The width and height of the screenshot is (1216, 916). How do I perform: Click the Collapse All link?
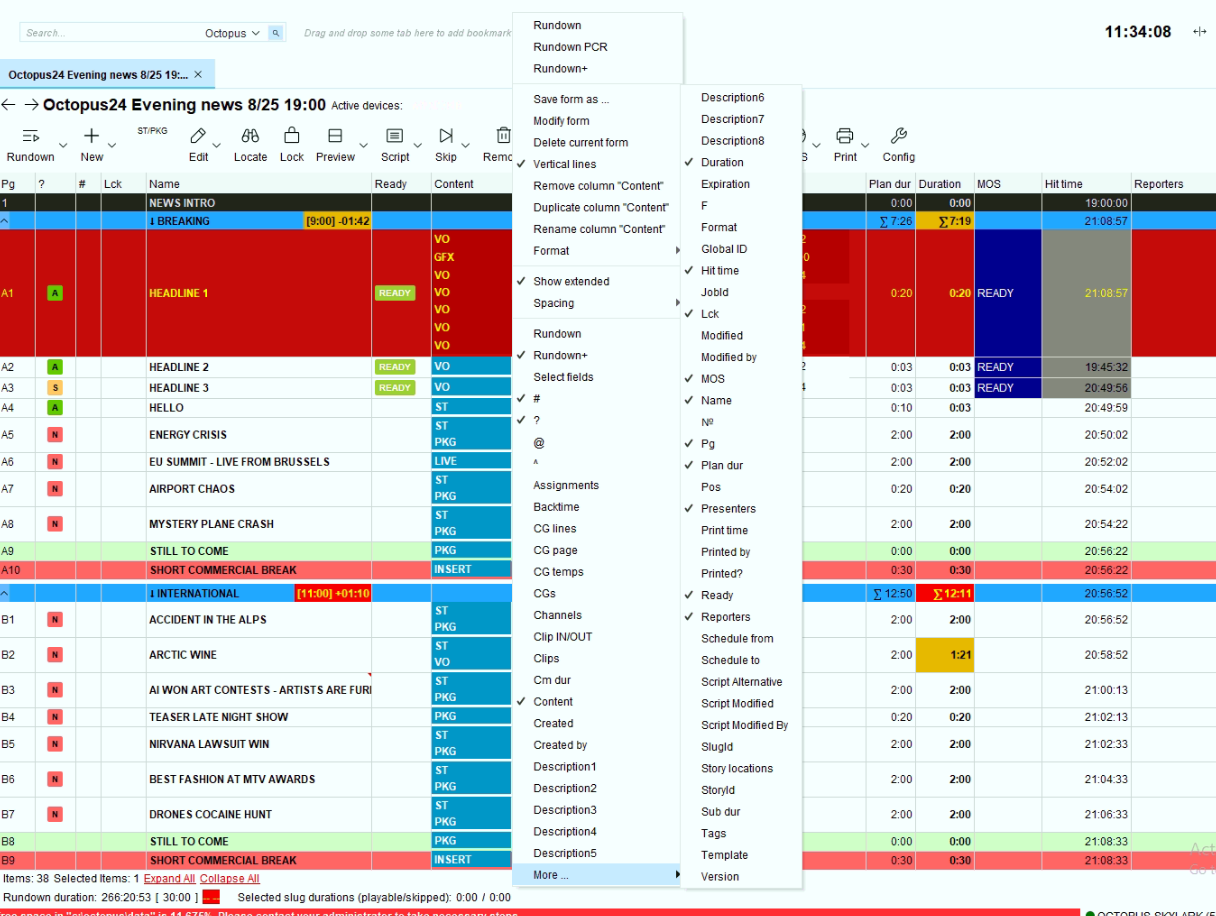click(229, 878)
